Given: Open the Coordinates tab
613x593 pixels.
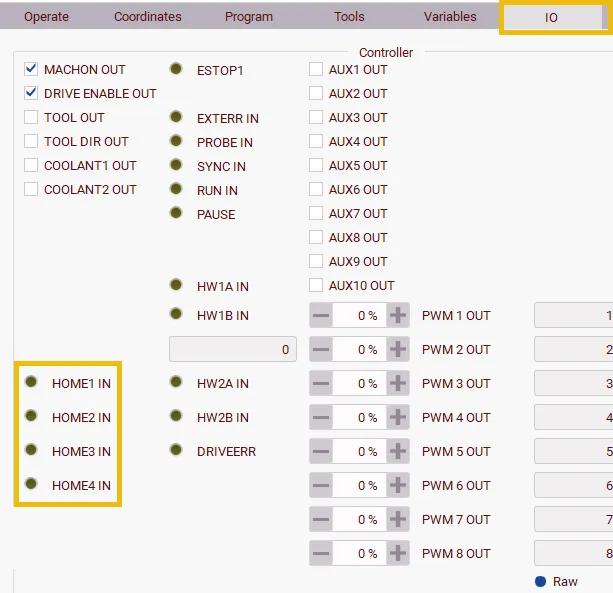Looking at the screenshot, I should [x=147, y=16].
